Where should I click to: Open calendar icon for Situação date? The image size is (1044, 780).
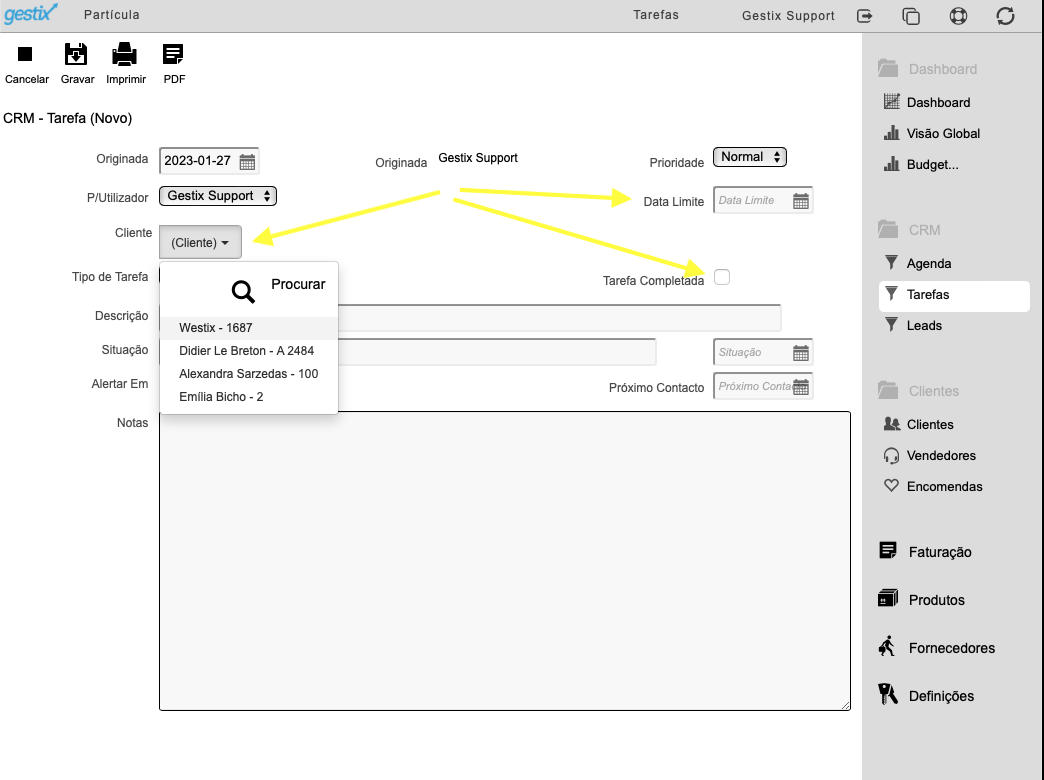pyautogui.click(x=801, y=353)
